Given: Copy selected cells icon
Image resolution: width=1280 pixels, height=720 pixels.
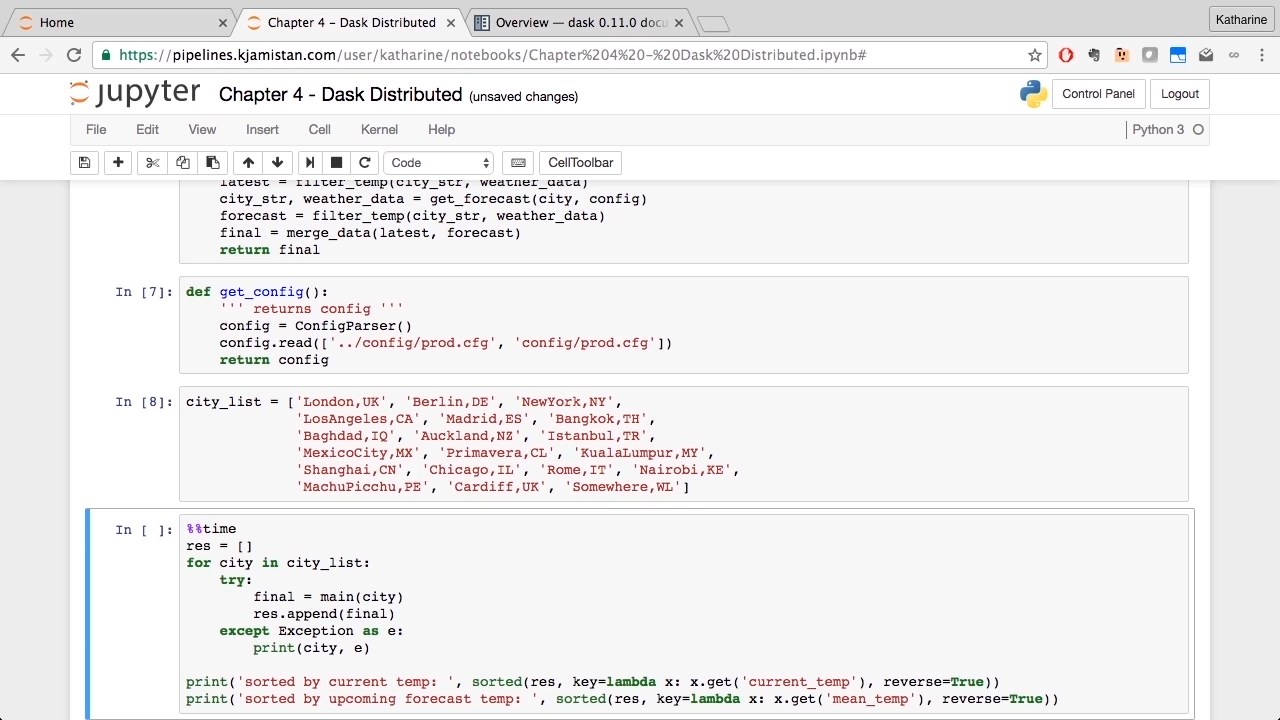Looking at the screenshot, I should pos(182,163).
